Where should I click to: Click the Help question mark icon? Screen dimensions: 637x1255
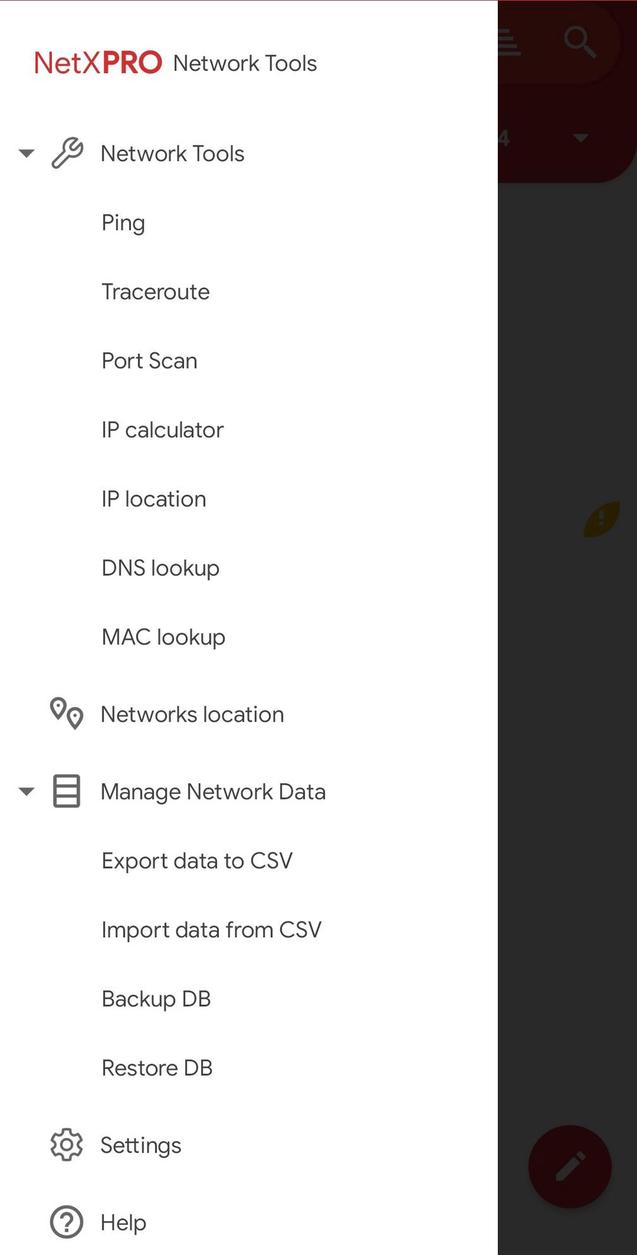66,1221
